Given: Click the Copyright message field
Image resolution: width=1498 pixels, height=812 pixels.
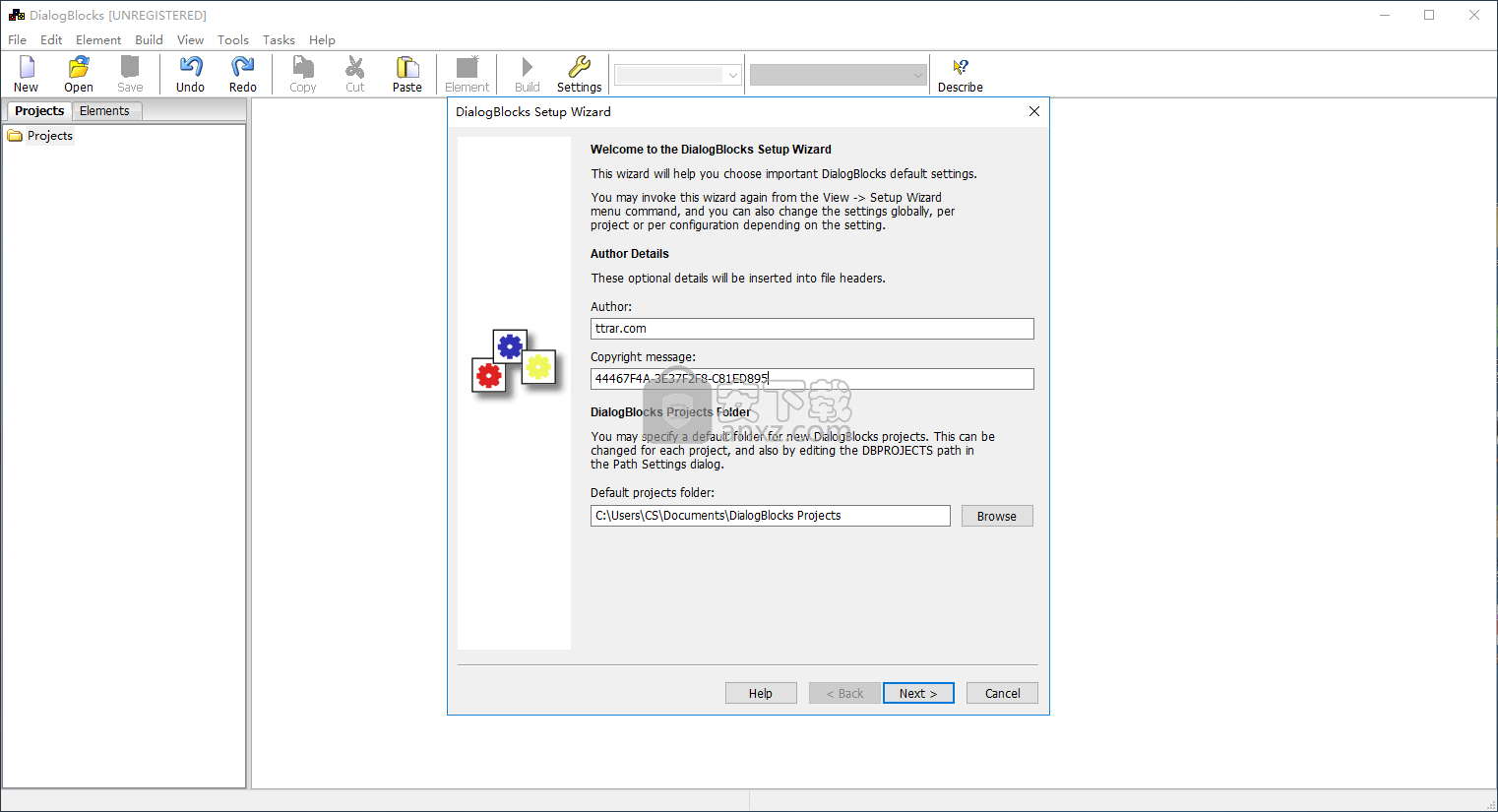Looking at the screenshot, I should point(812,379).
